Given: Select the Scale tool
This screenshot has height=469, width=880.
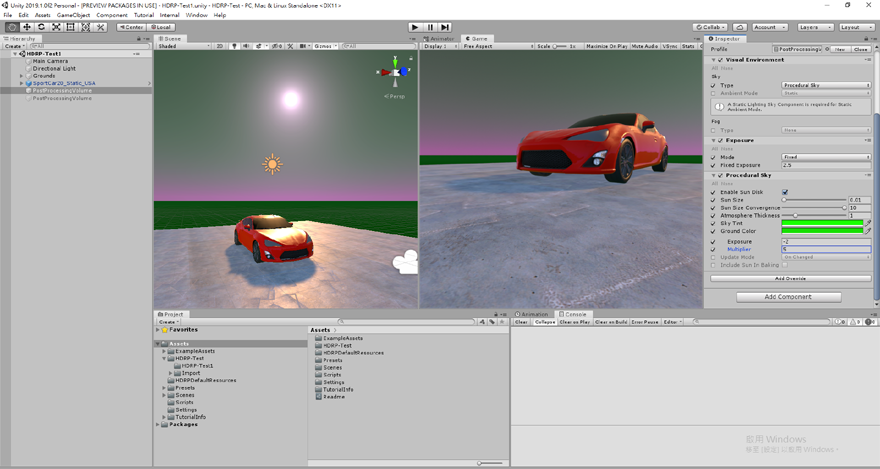Looking at the screenshot, I should pyautogui.click(x=56, y=27).
